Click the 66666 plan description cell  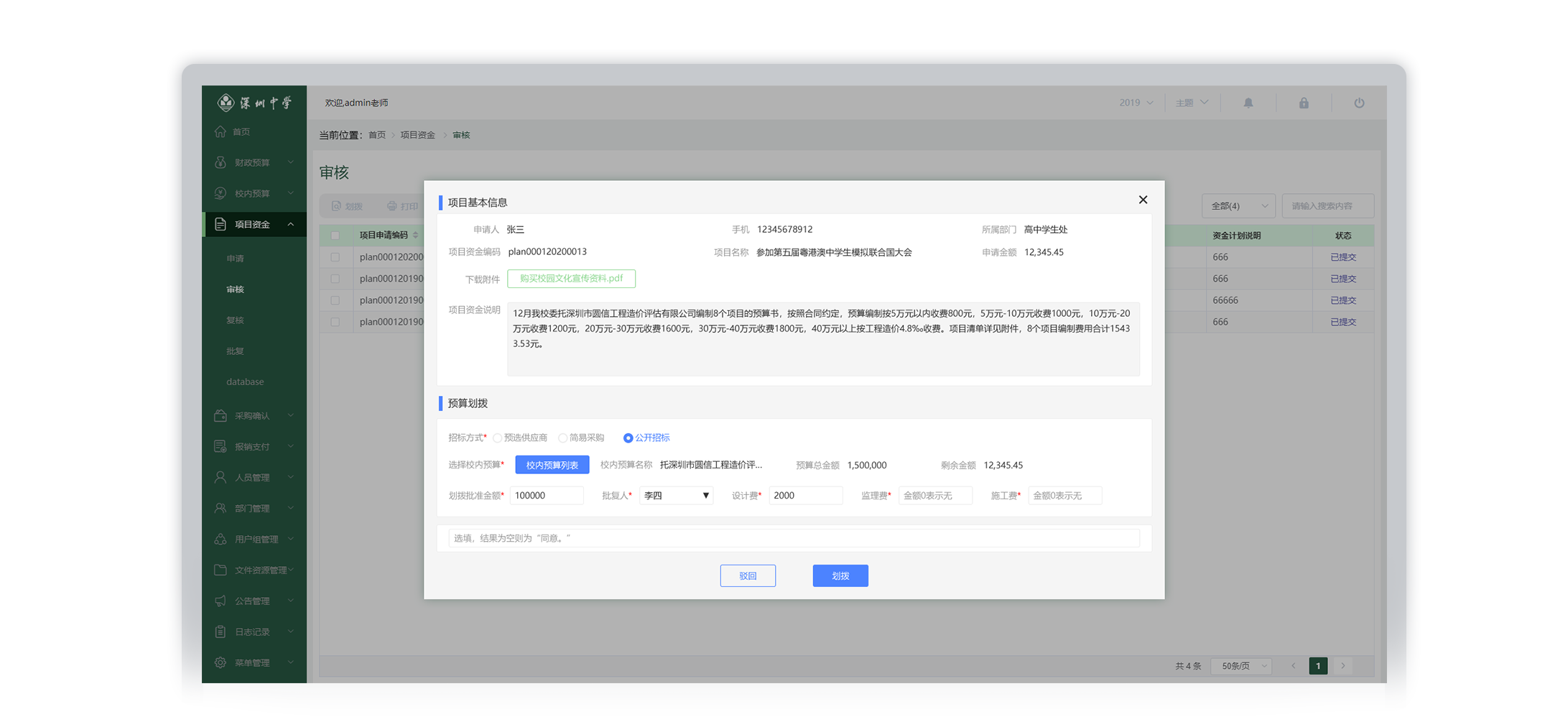point(1225,300)
